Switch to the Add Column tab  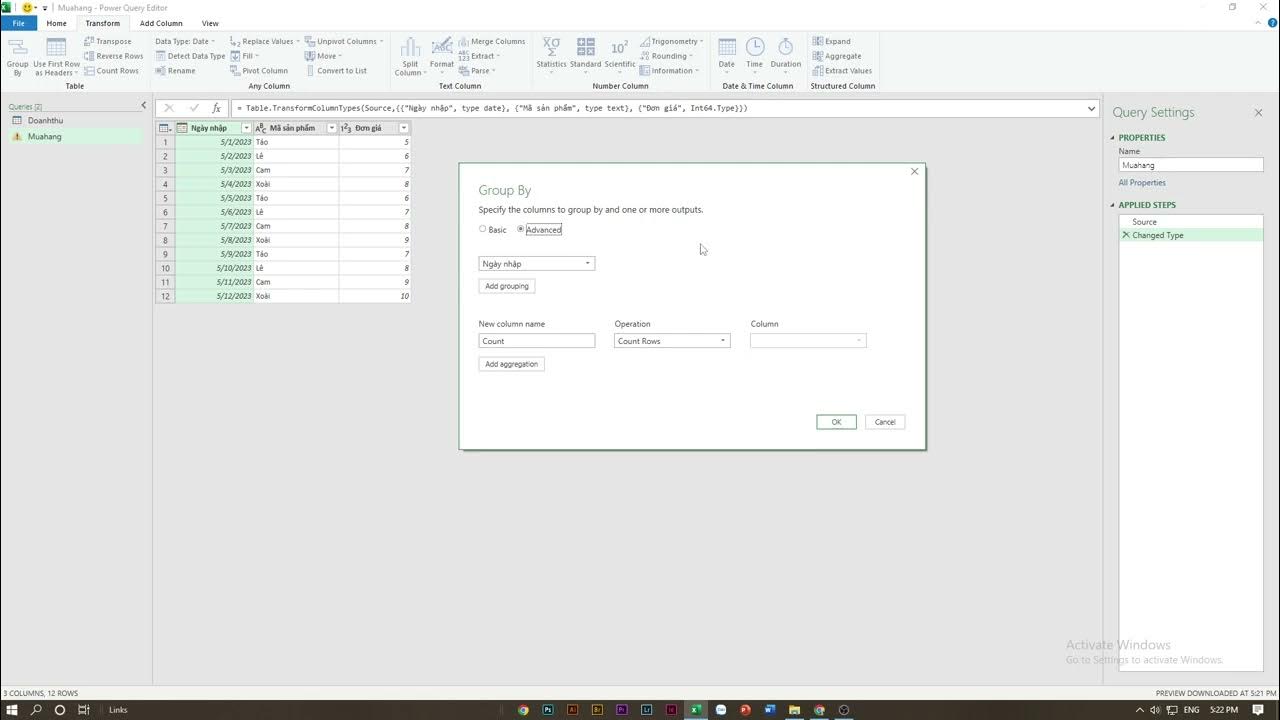pyautogui.click(x=161, y=23)
